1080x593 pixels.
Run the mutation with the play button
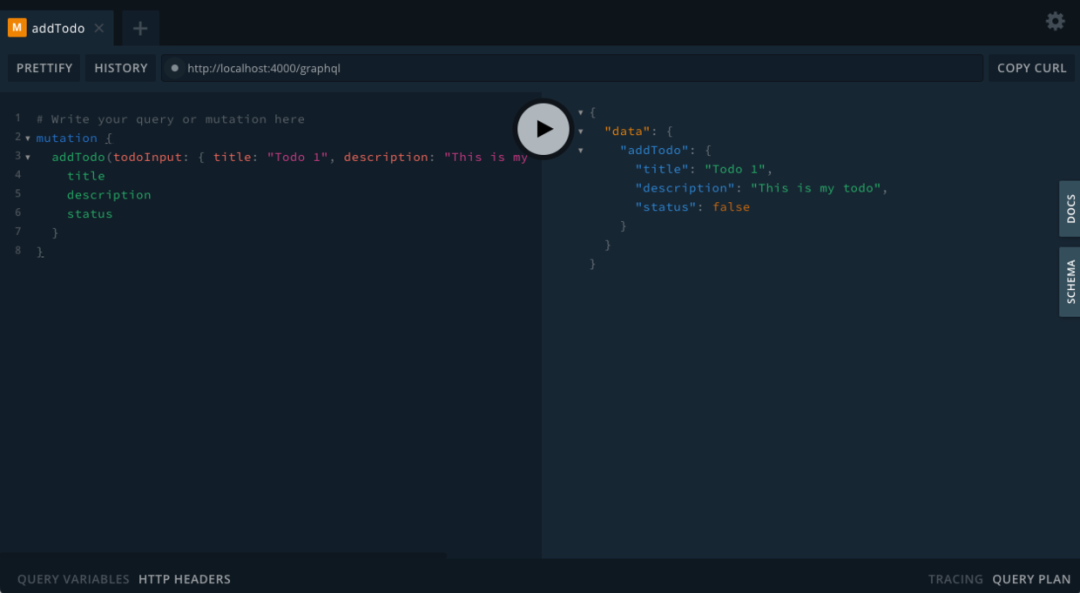pos(543,129)
